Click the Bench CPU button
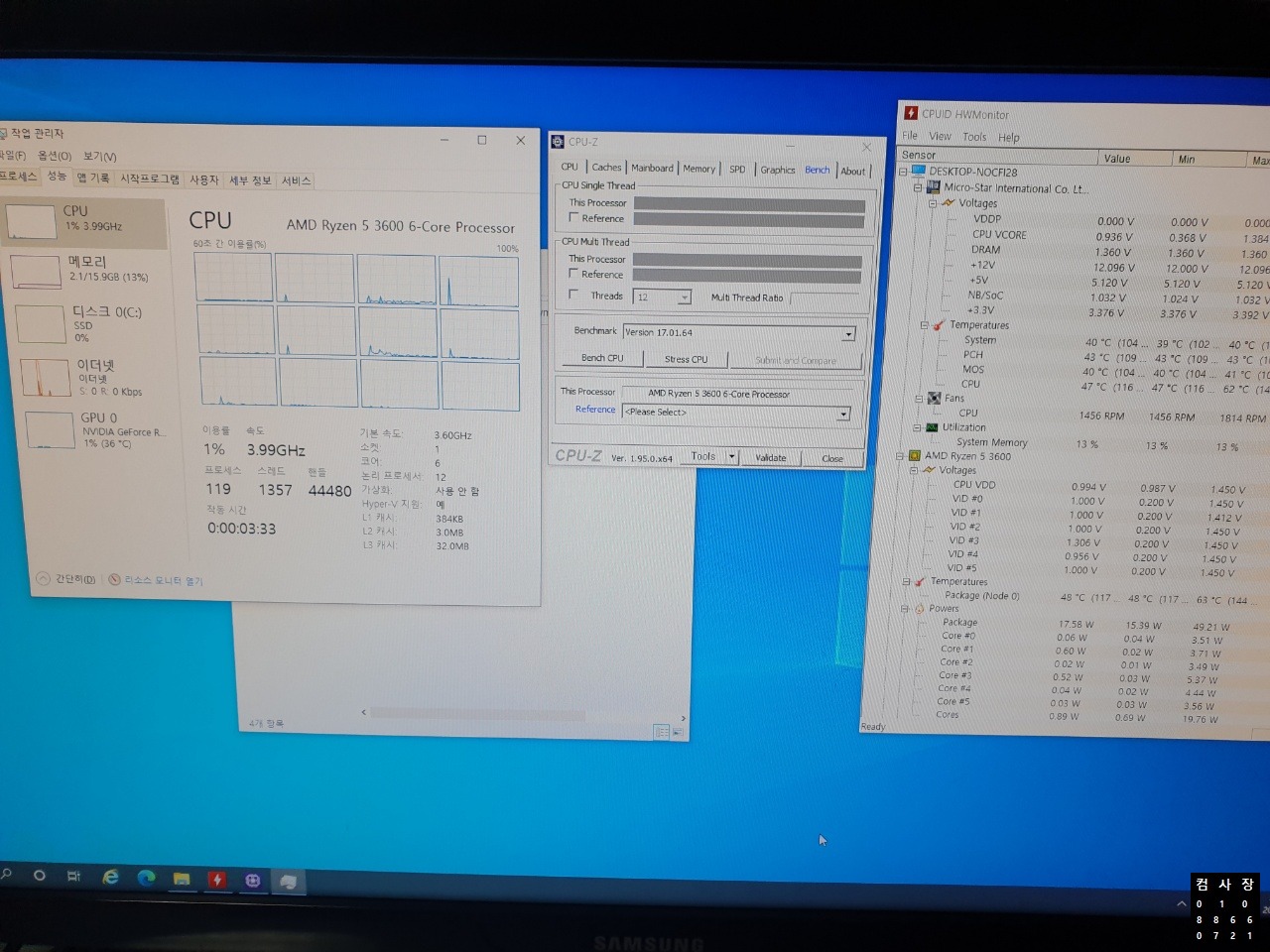Viewport: 1270px width, 952px height. tap(602, 358)
